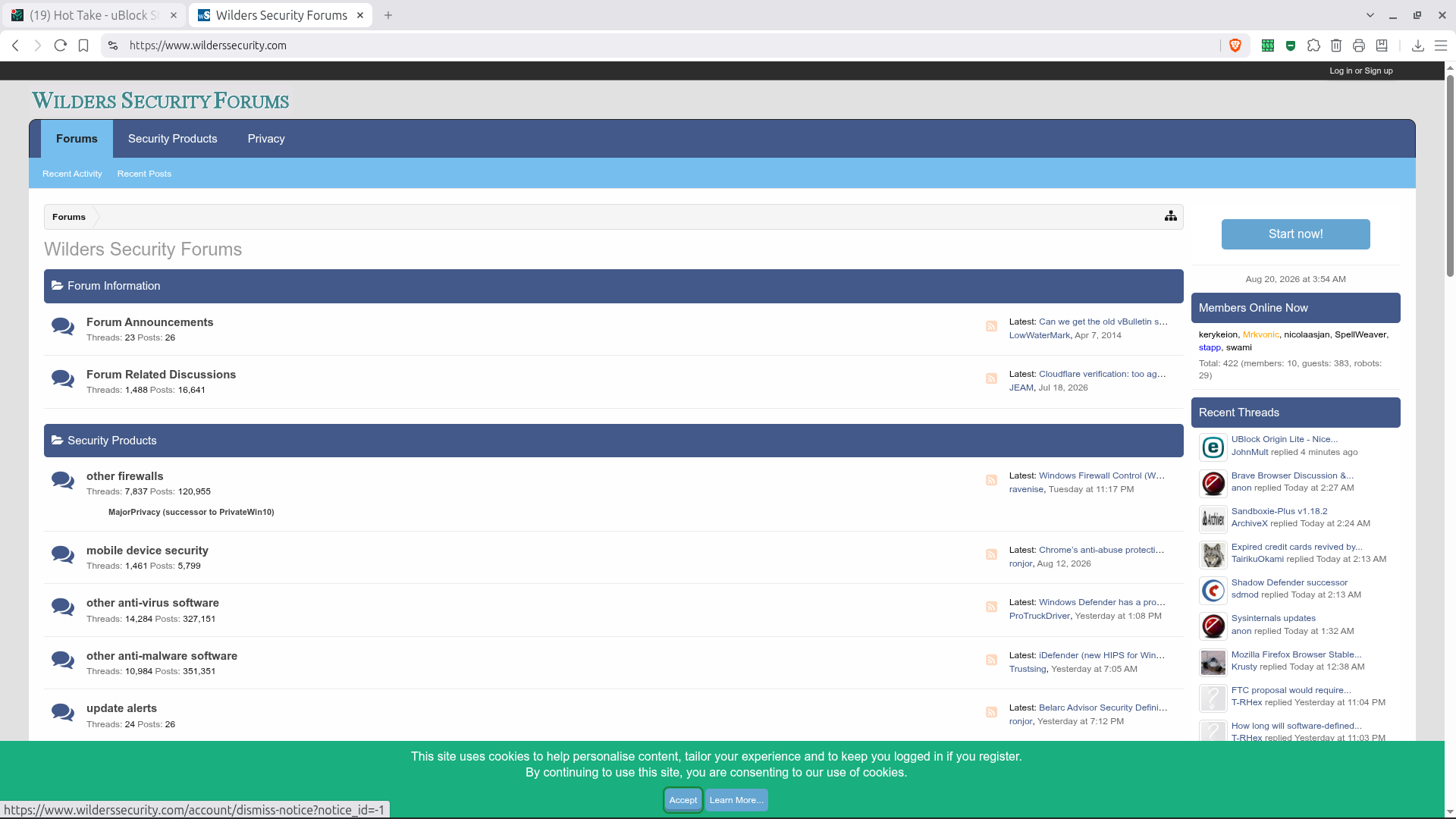Go to Recent Posts in the sub-navigation

(144, 174)
